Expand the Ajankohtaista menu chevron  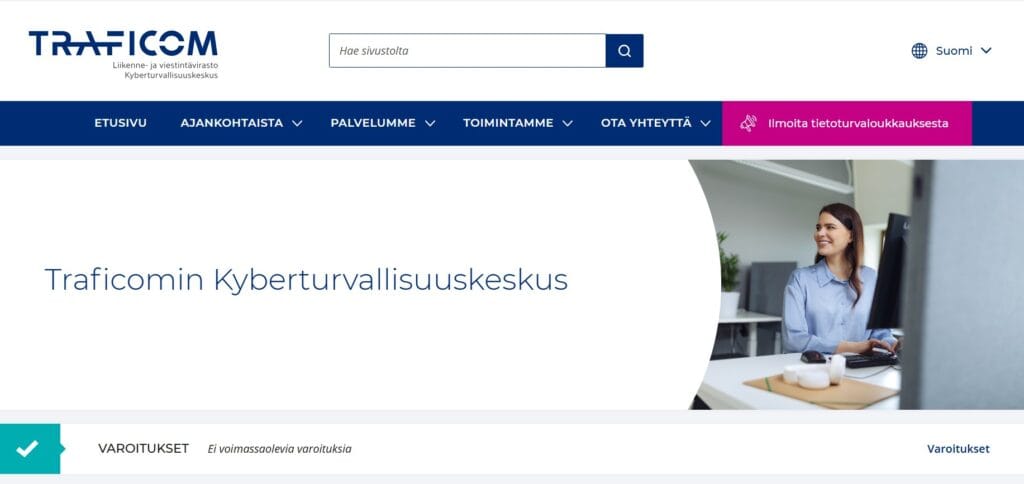[x=297, y=123]
